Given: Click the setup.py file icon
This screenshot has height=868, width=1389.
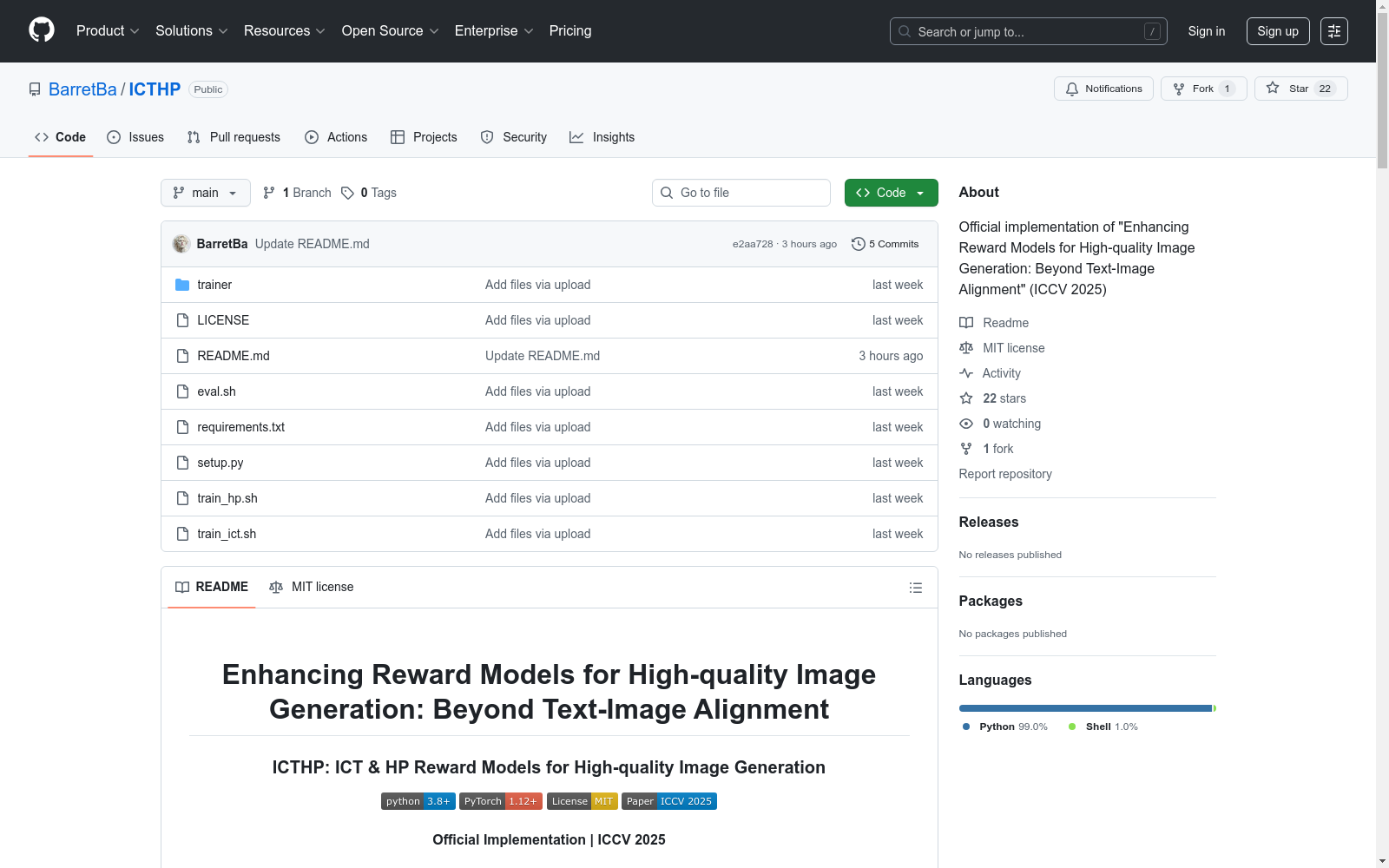Looking at the screenshot, I should click(x=182, y=463).
